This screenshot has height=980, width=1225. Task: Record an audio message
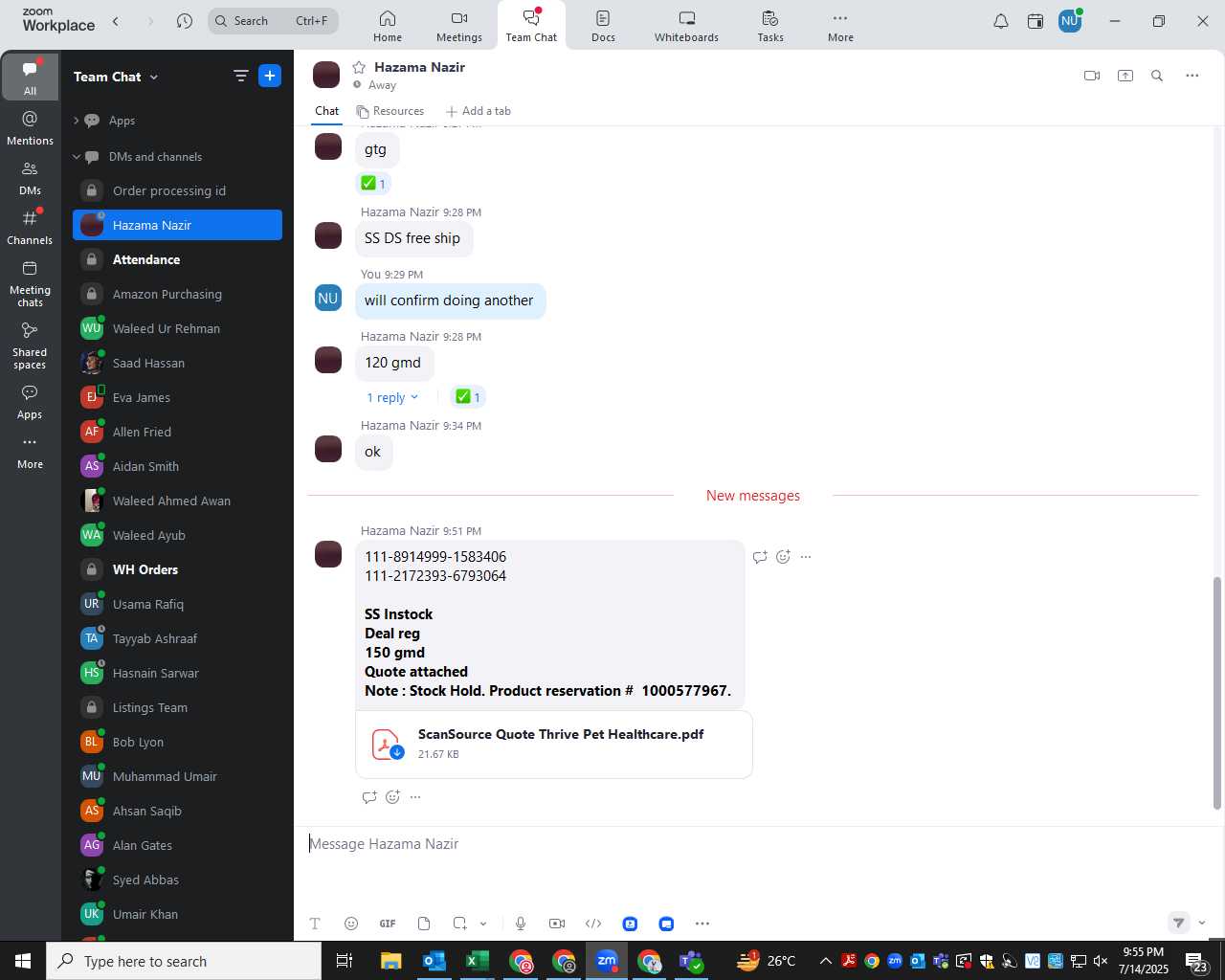521,924
